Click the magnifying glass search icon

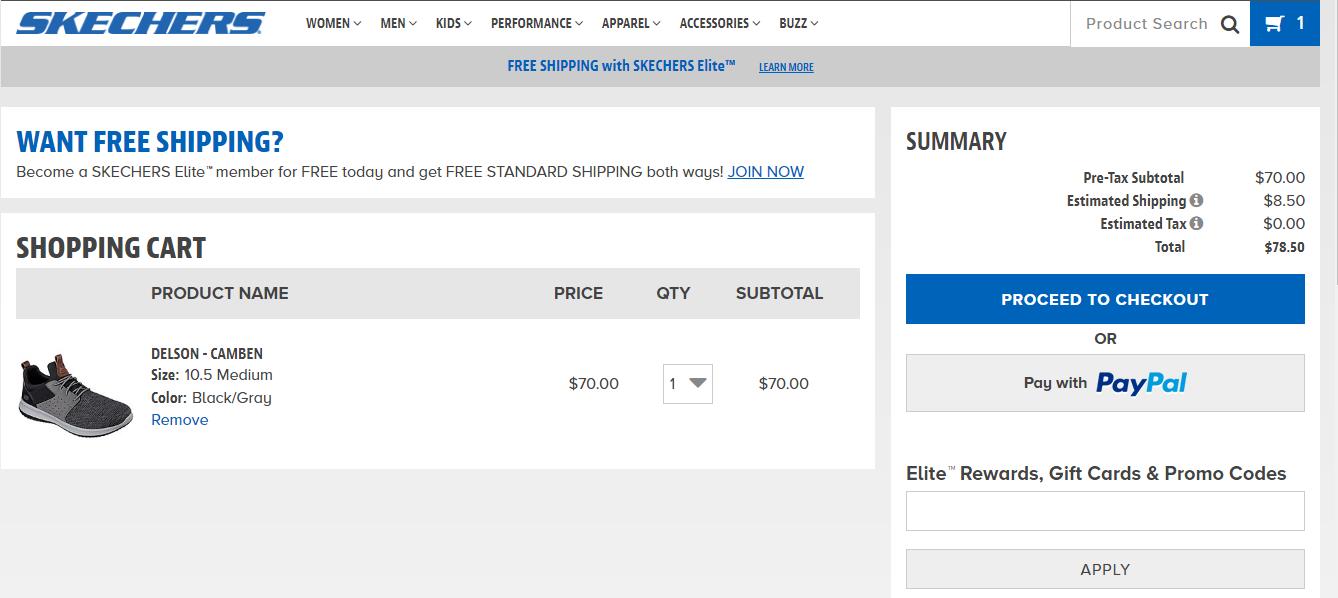pyautogui.click(x=1230, y=24)
